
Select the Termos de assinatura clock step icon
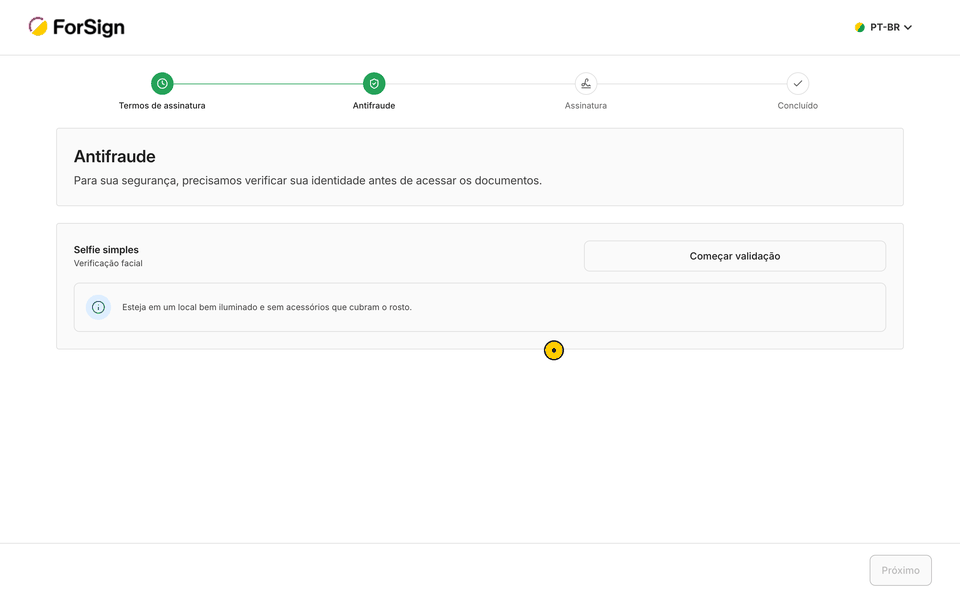(x=162, y=83)
